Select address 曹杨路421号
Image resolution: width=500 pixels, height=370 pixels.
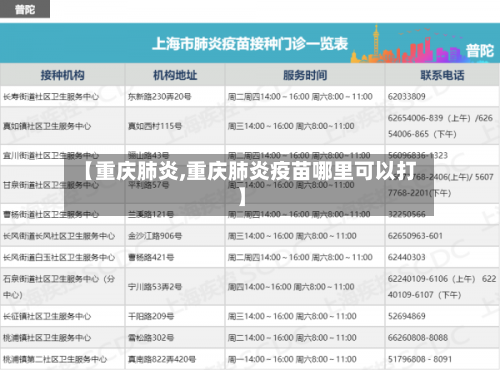pos(151,257)
